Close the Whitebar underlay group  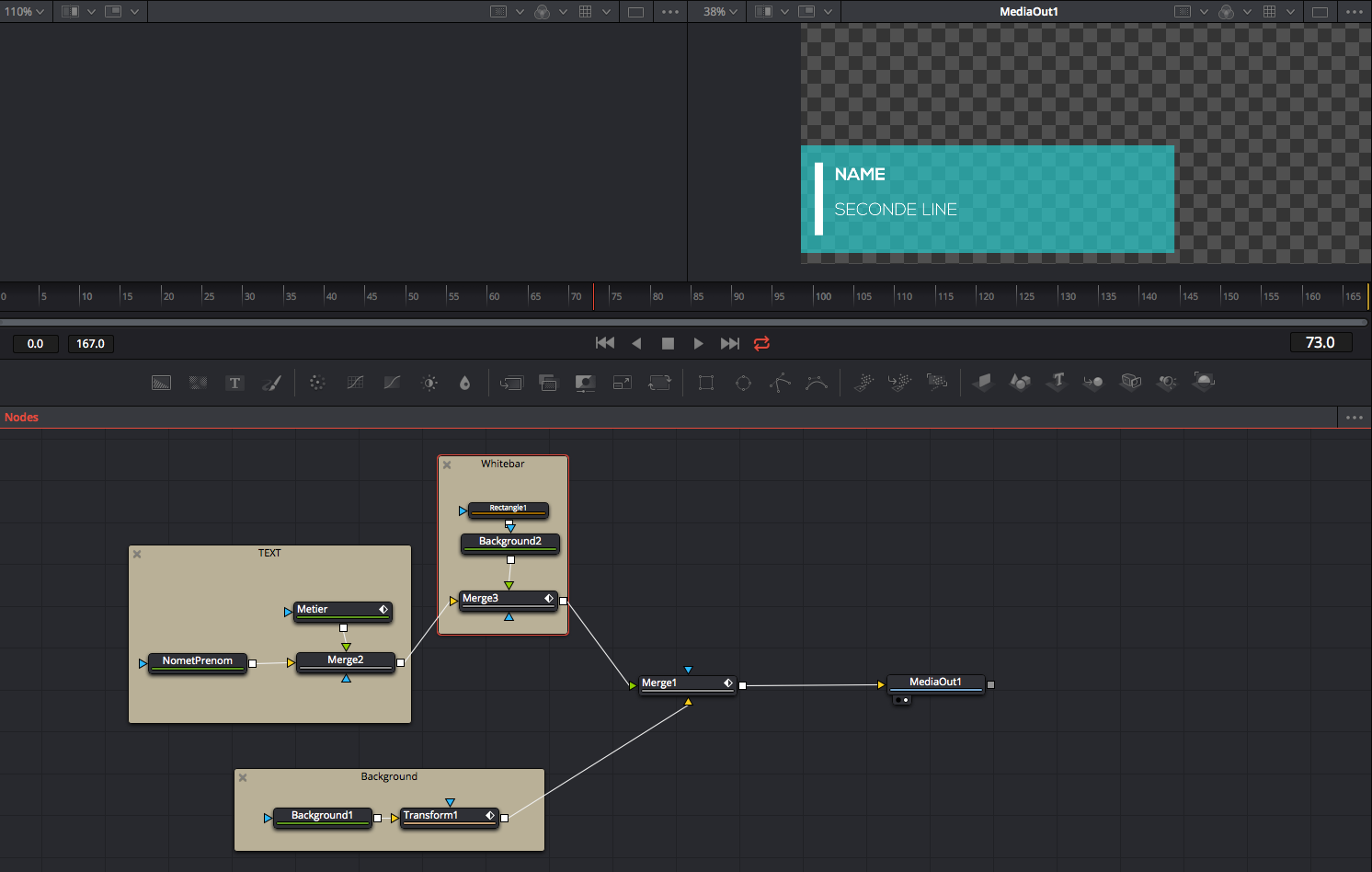[447, 465]
